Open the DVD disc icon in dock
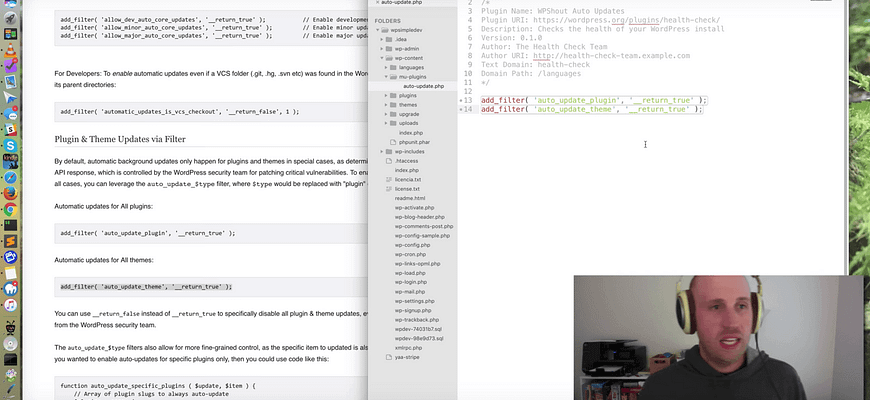The image size is (870, 400). click(11, 344)
